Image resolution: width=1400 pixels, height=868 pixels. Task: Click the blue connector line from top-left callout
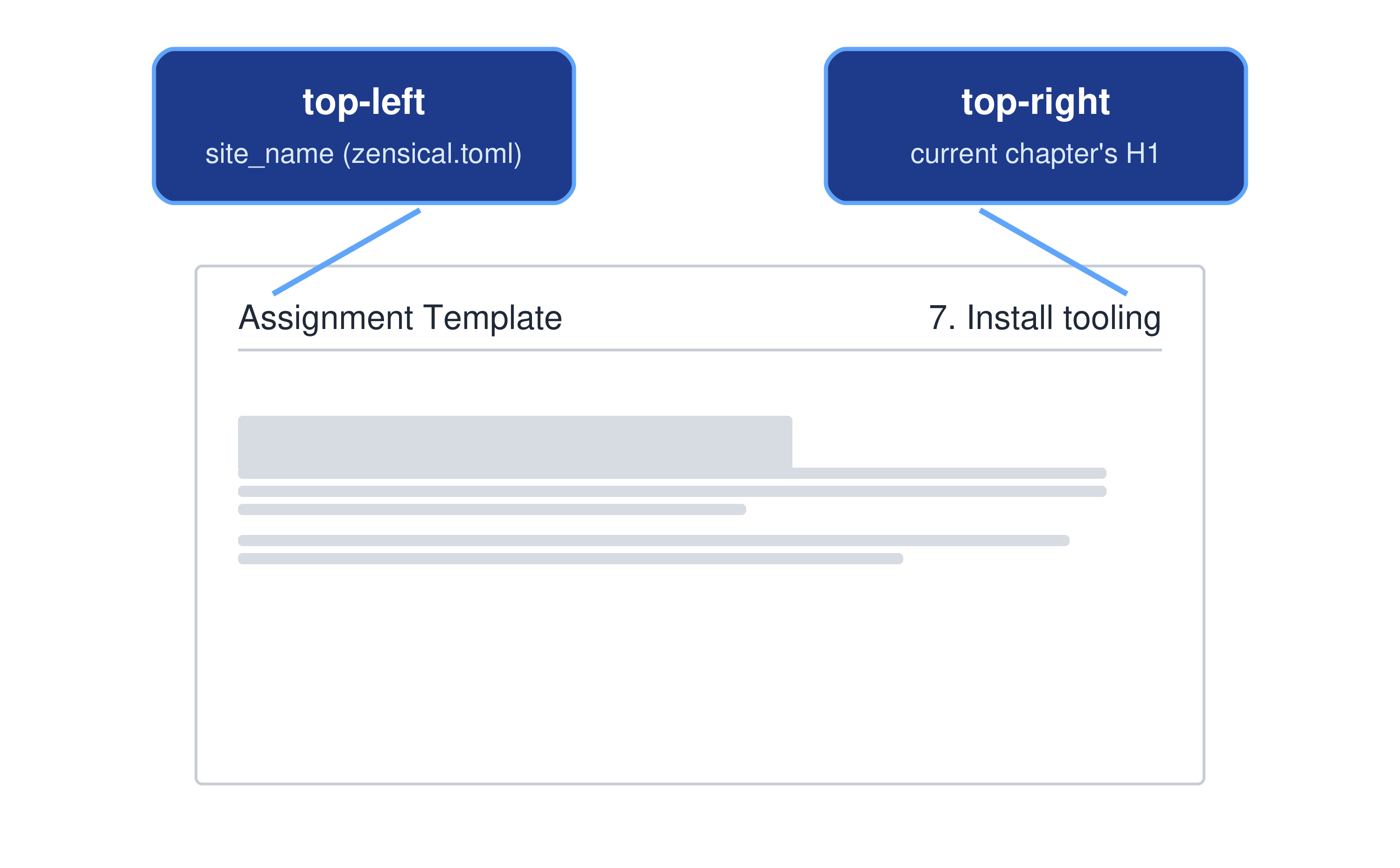tap(346, 252)
